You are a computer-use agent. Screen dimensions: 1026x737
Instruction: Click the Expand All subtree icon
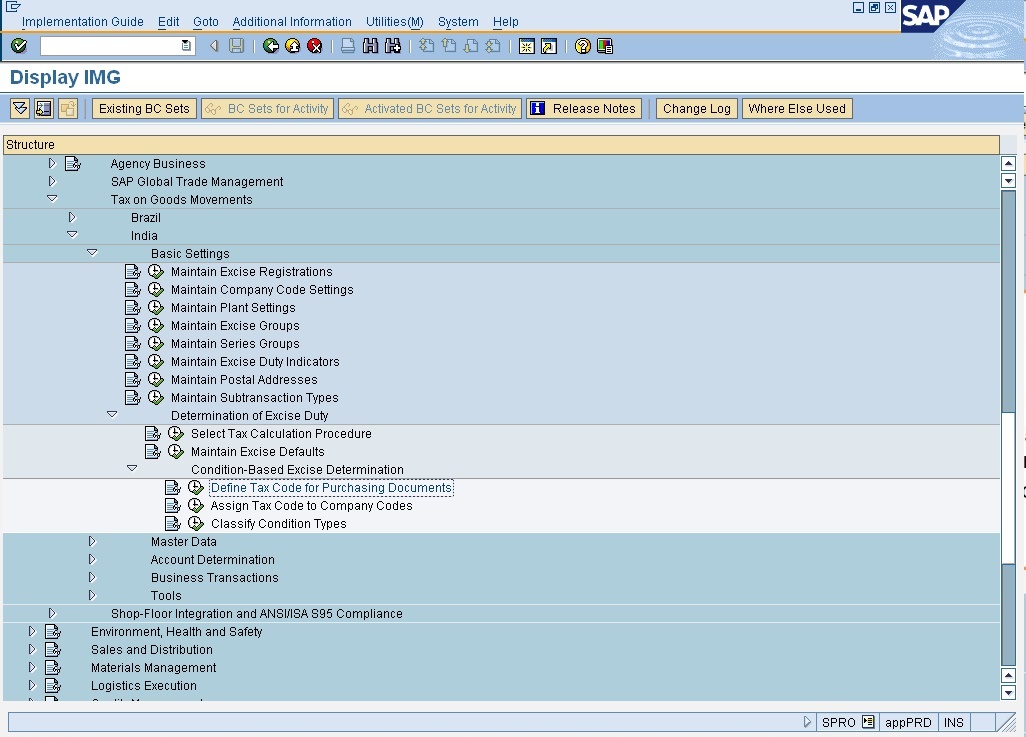(20, 109)
